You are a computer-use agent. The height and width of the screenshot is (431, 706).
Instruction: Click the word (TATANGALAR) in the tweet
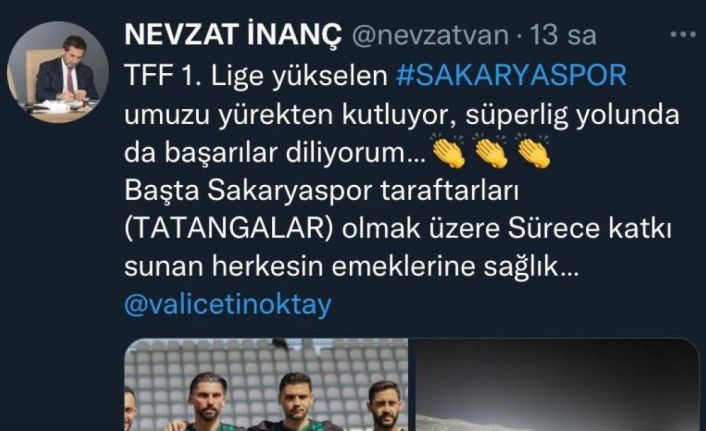tap(229, 229)
